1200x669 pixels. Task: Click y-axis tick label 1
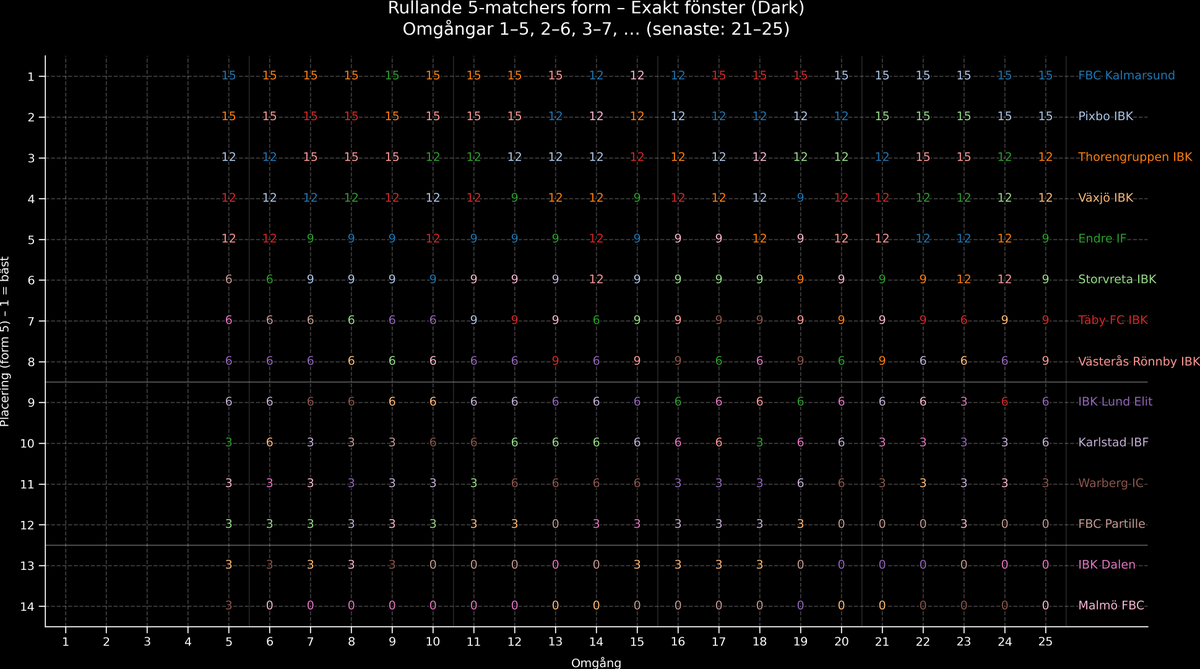[31, 76]
